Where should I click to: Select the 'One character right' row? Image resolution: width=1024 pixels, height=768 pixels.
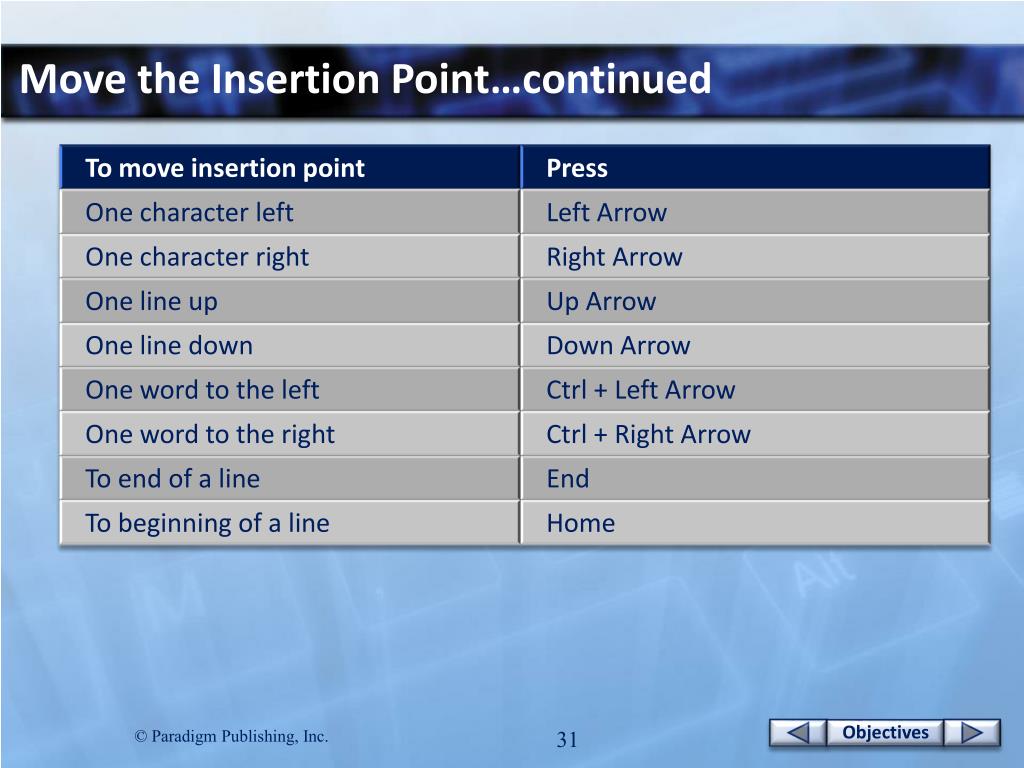tap(525, 257)
